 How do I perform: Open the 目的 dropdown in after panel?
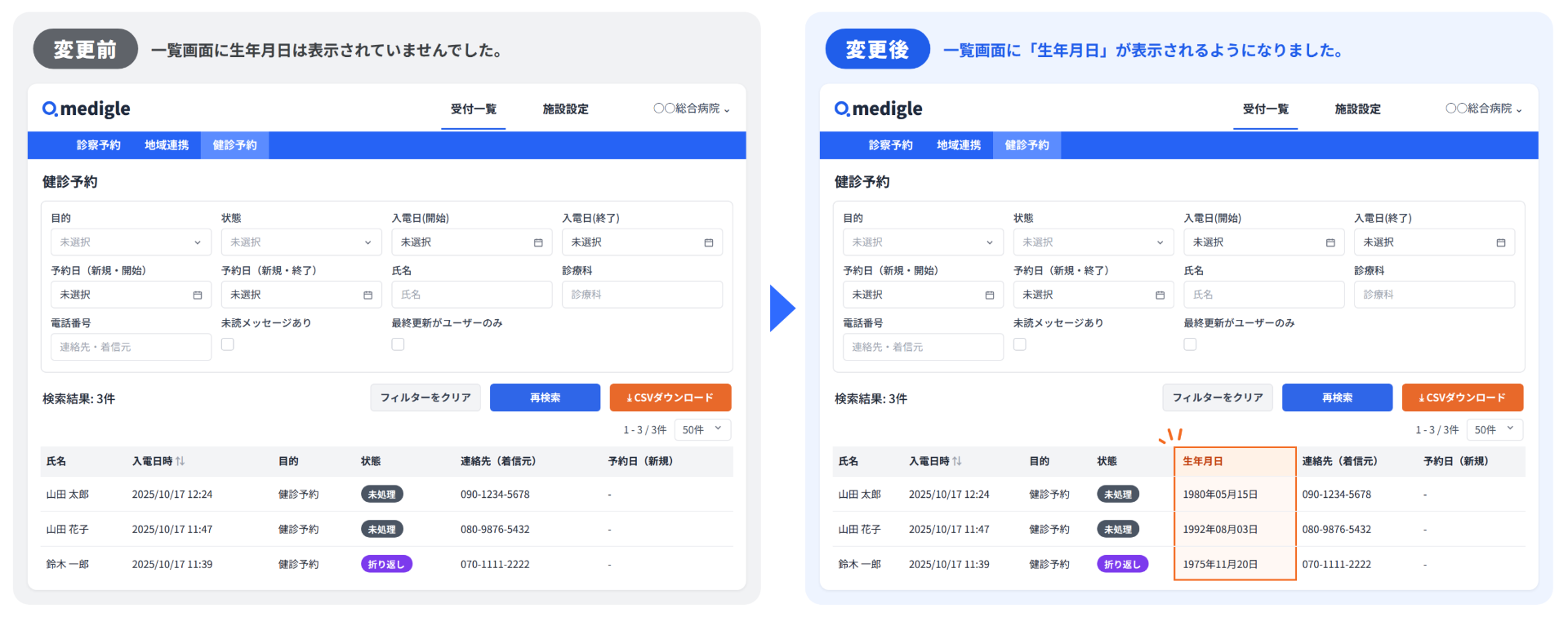[923, 242]
